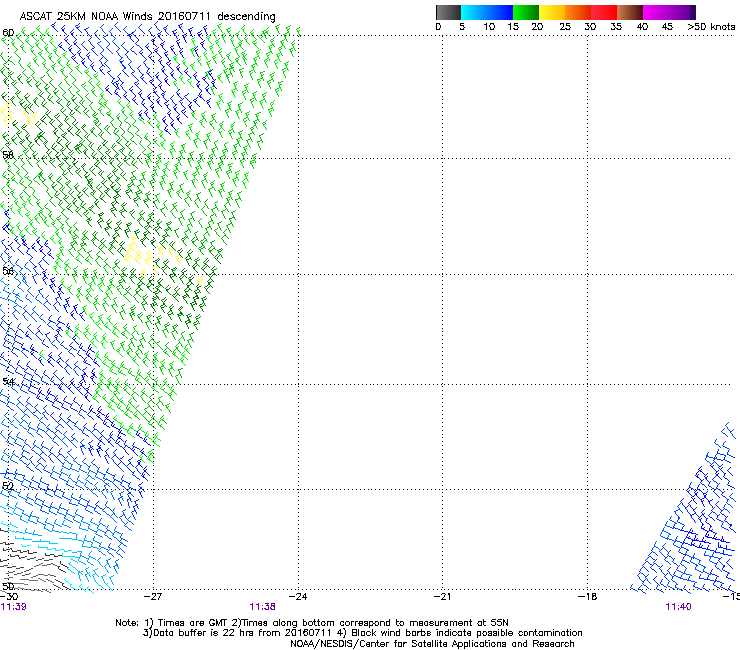
Task: Click the purple time label '11:38'
Action: 262,607
